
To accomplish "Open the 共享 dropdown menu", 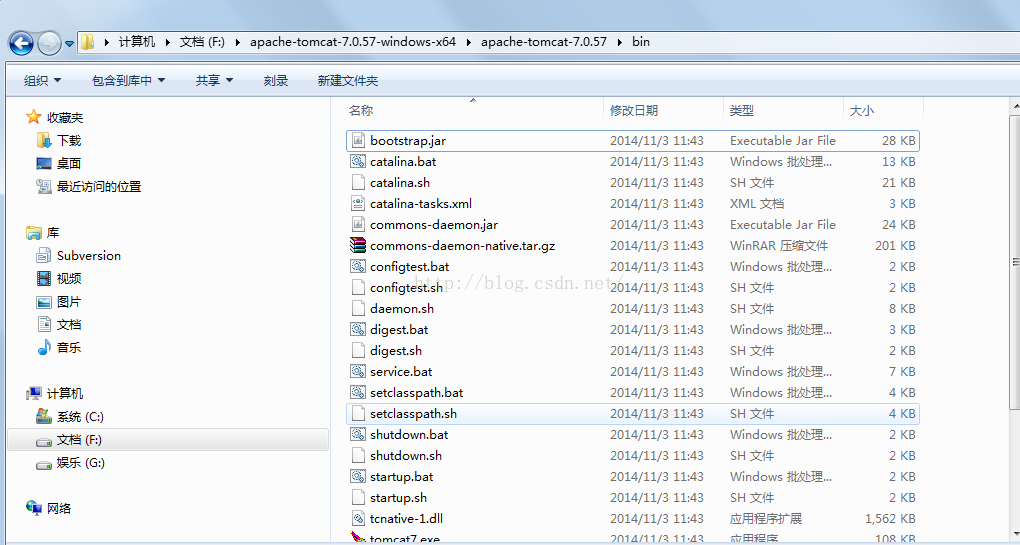I will pyautogui.click(x=214, y=81).
